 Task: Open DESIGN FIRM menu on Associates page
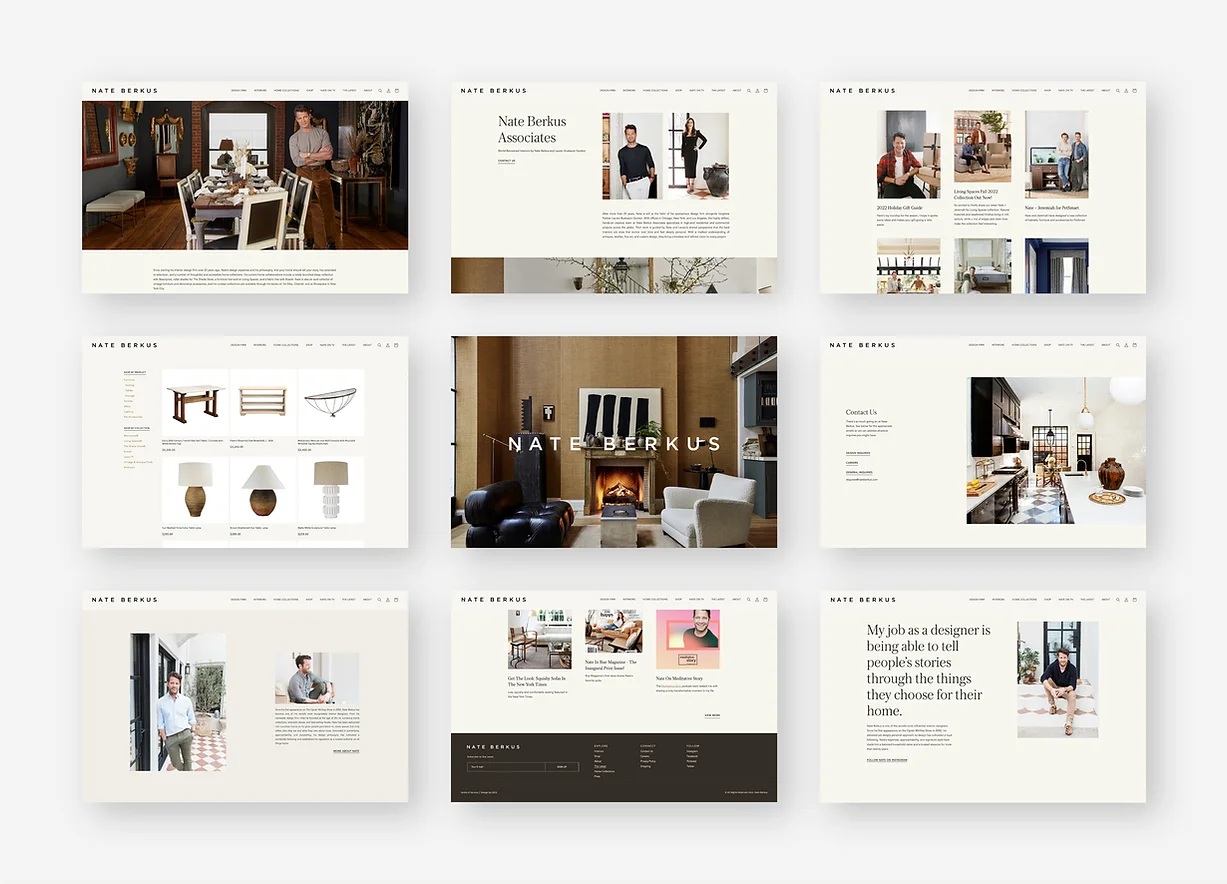pyautogui.click(x=607, y=91)
